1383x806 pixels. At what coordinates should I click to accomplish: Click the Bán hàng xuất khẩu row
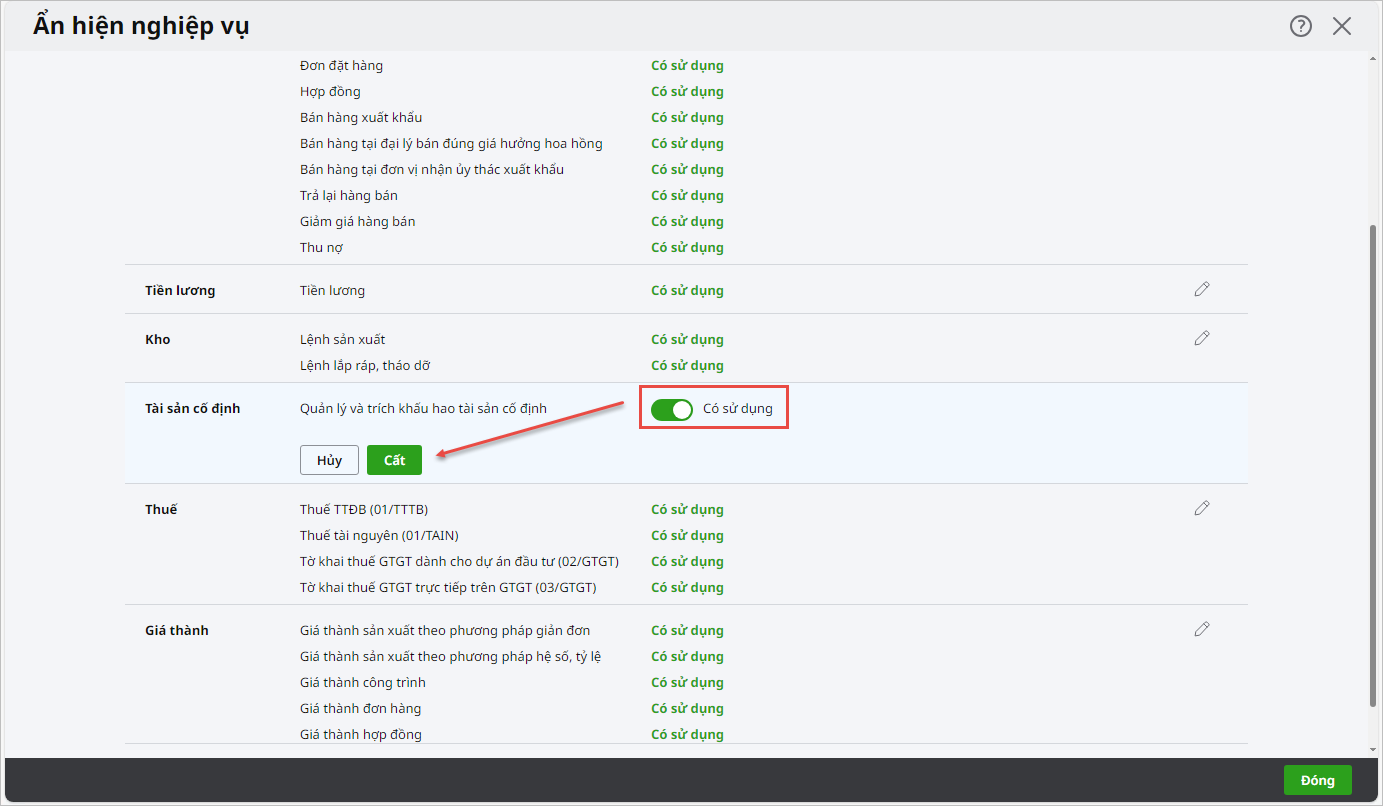[361, 118]
